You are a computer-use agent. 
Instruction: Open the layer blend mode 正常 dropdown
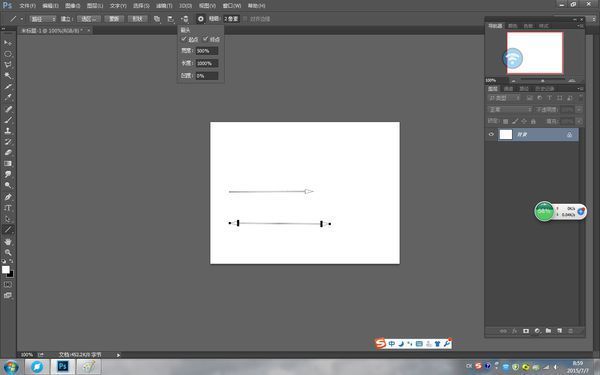click(510, 109)
